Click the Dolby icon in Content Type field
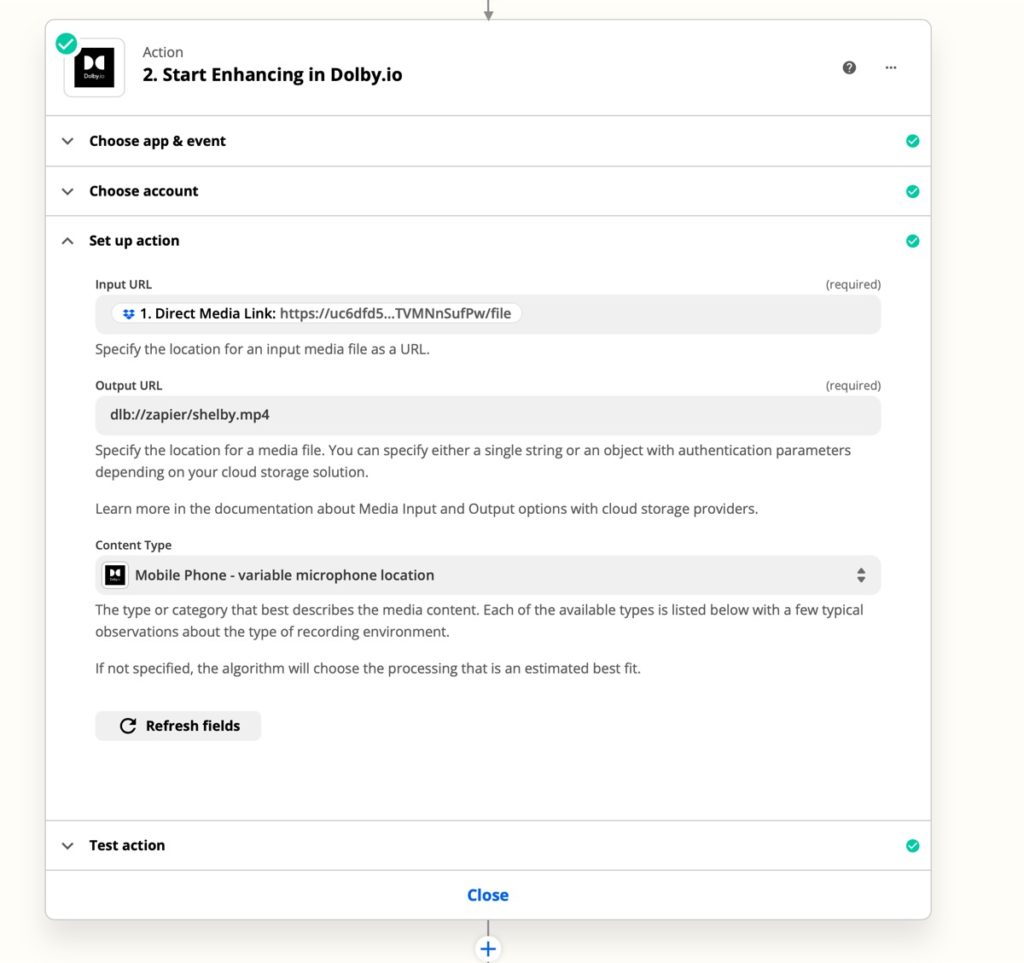 point(116,575)
